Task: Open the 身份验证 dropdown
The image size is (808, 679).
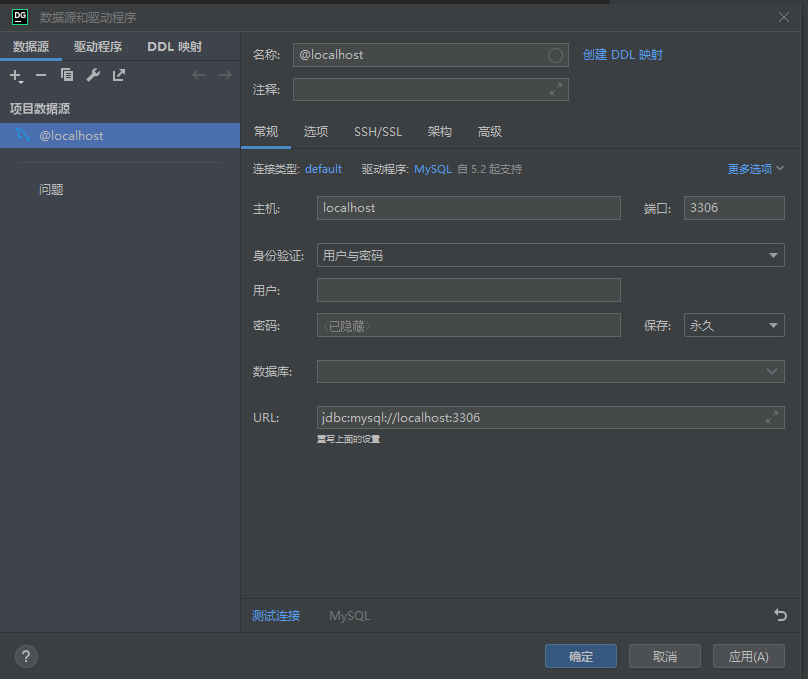Action: tap(550, 255)
